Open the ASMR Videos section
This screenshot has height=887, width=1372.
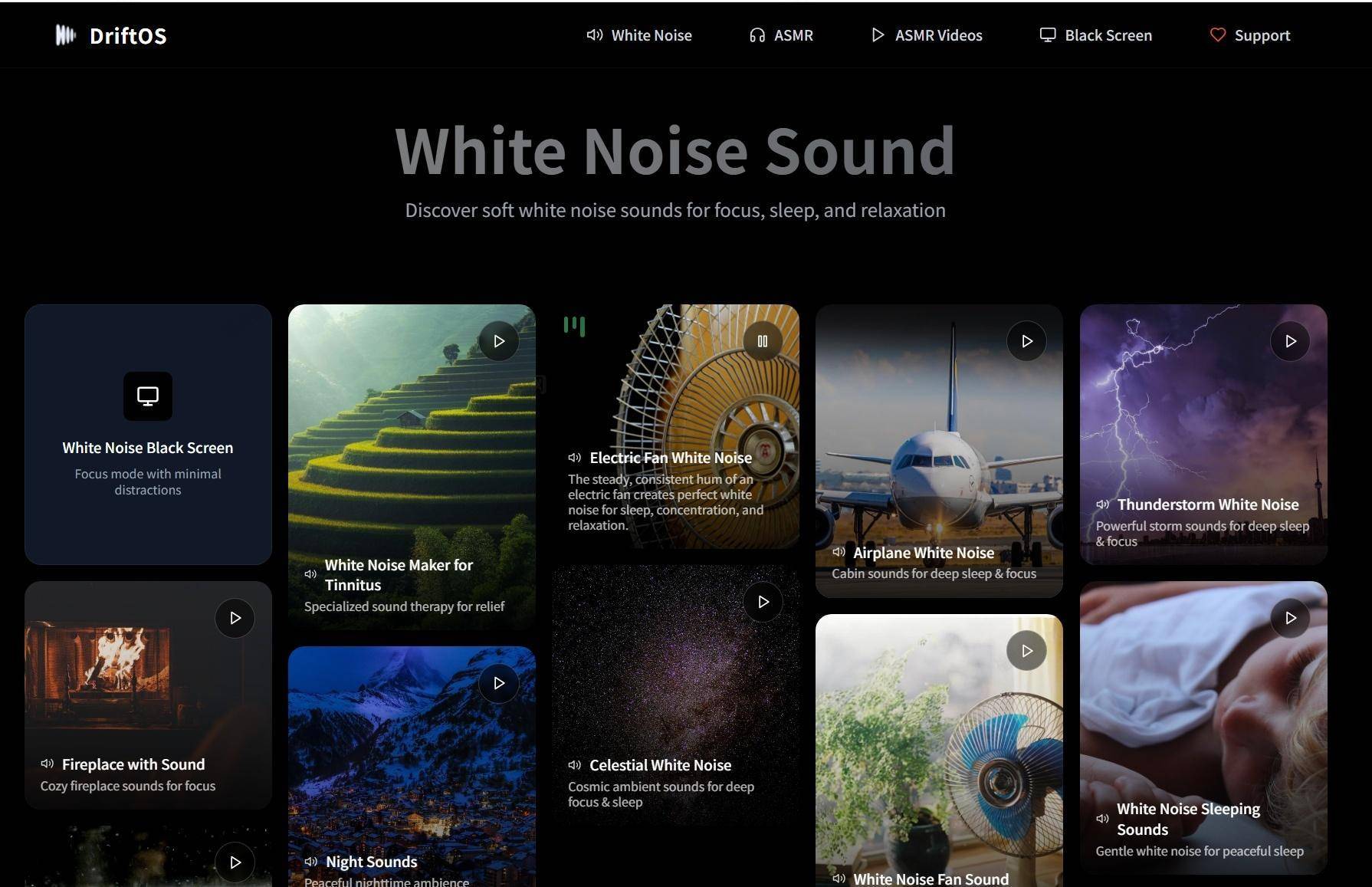(927, 35)
